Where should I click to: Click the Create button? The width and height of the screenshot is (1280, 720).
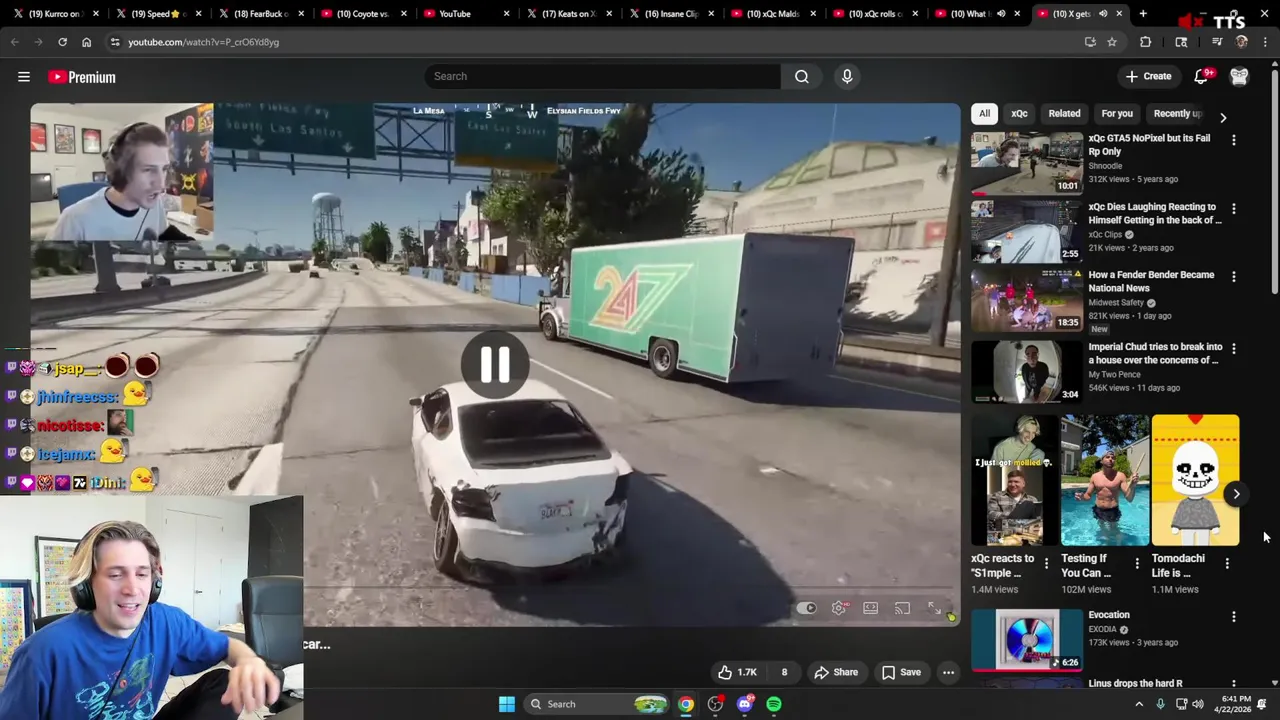(1148, 76)
